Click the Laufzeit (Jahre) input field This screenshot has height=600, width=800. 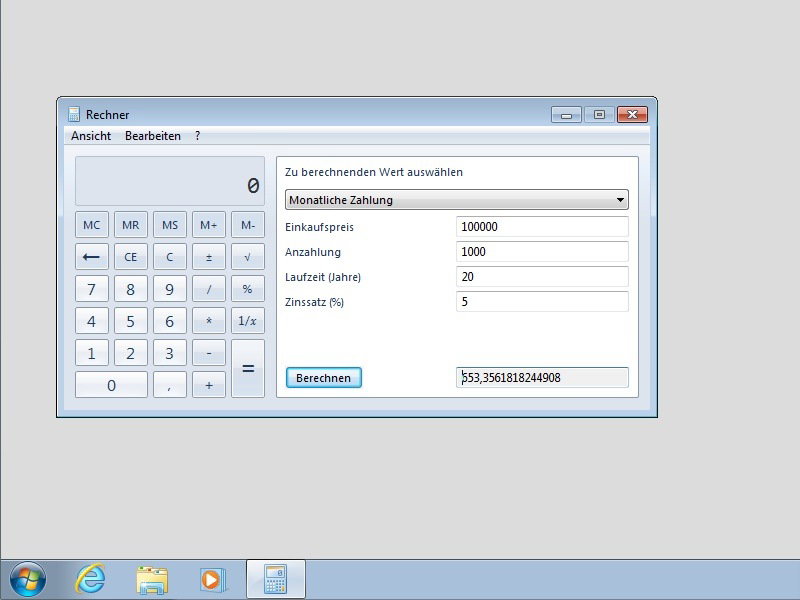click(x=542, y=277)
